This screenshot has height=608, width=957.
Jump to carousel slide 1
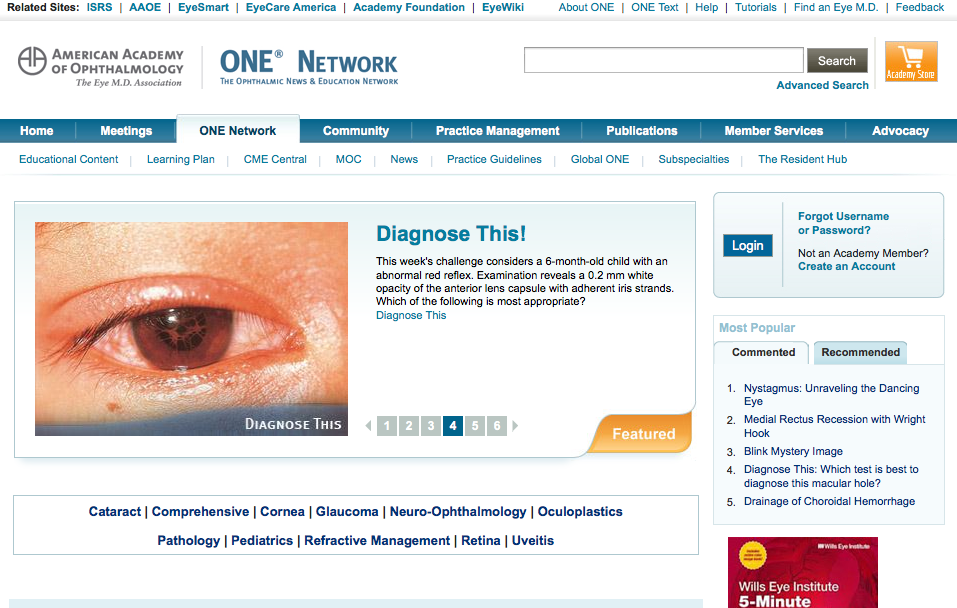click(387, 425)
